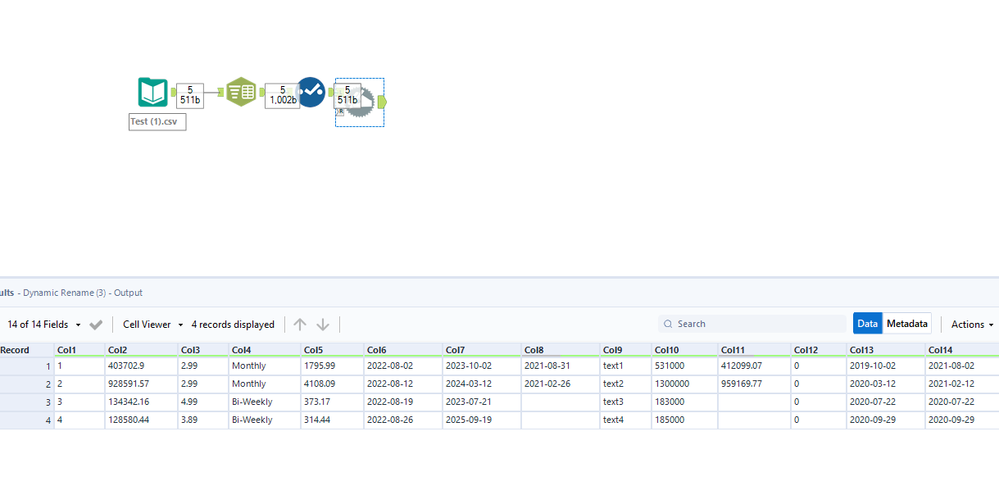Click the 511b label after Input Data tool
The height and width of the screenshot is (477, 999).
click(x=190, y=96)
